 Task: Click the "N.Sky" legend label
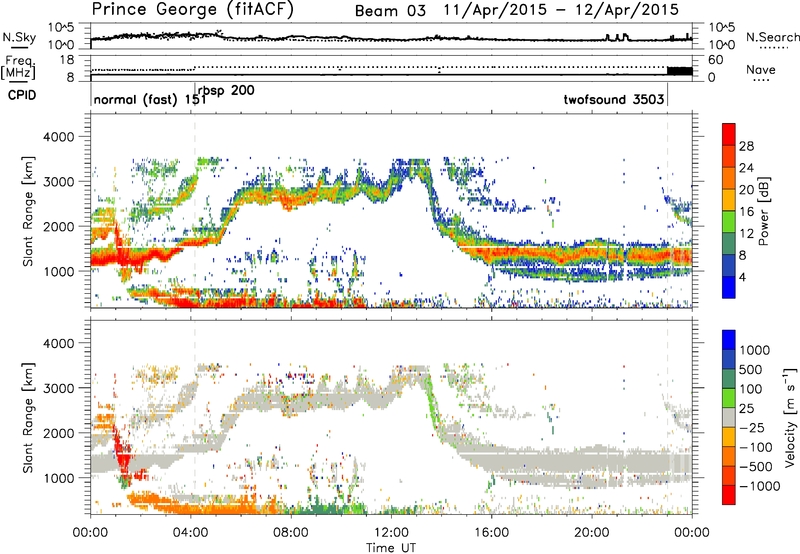point(19,37)
